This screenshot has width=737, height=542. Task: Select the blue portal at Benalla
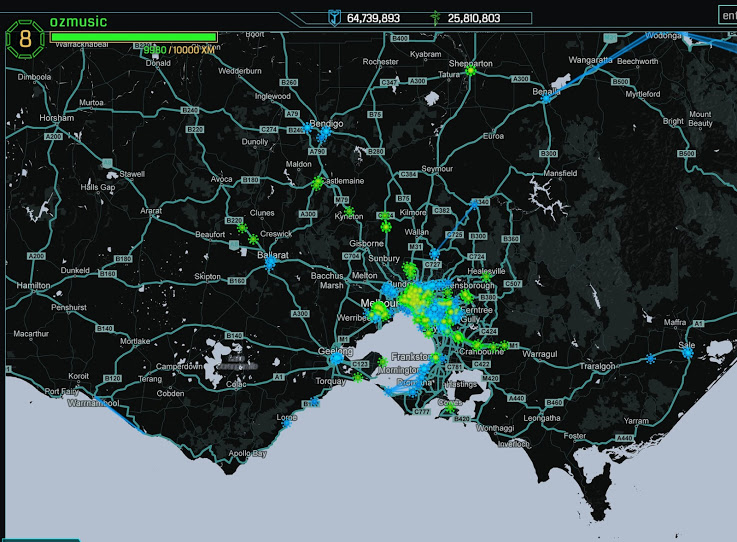coord(546,99)
